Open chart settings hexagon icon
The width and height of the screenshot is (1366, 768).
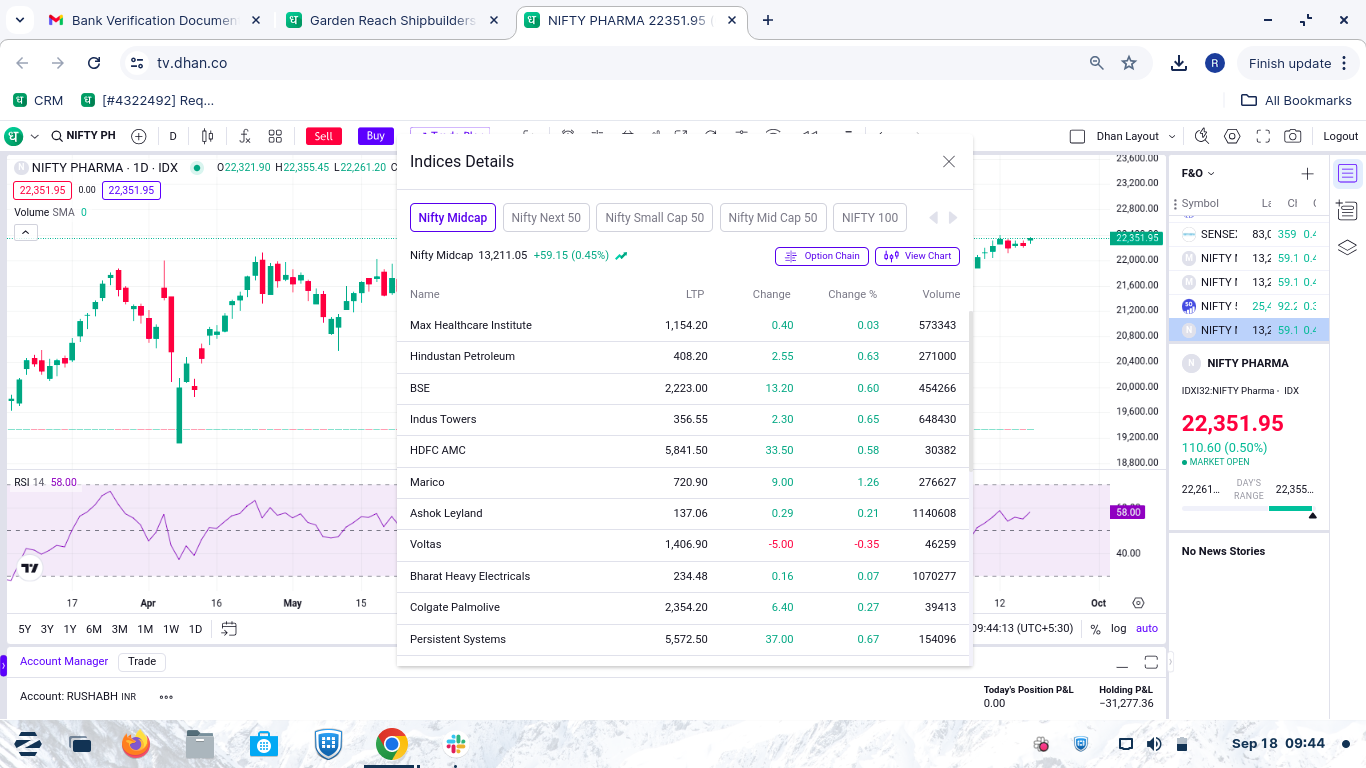[1232, 136]
